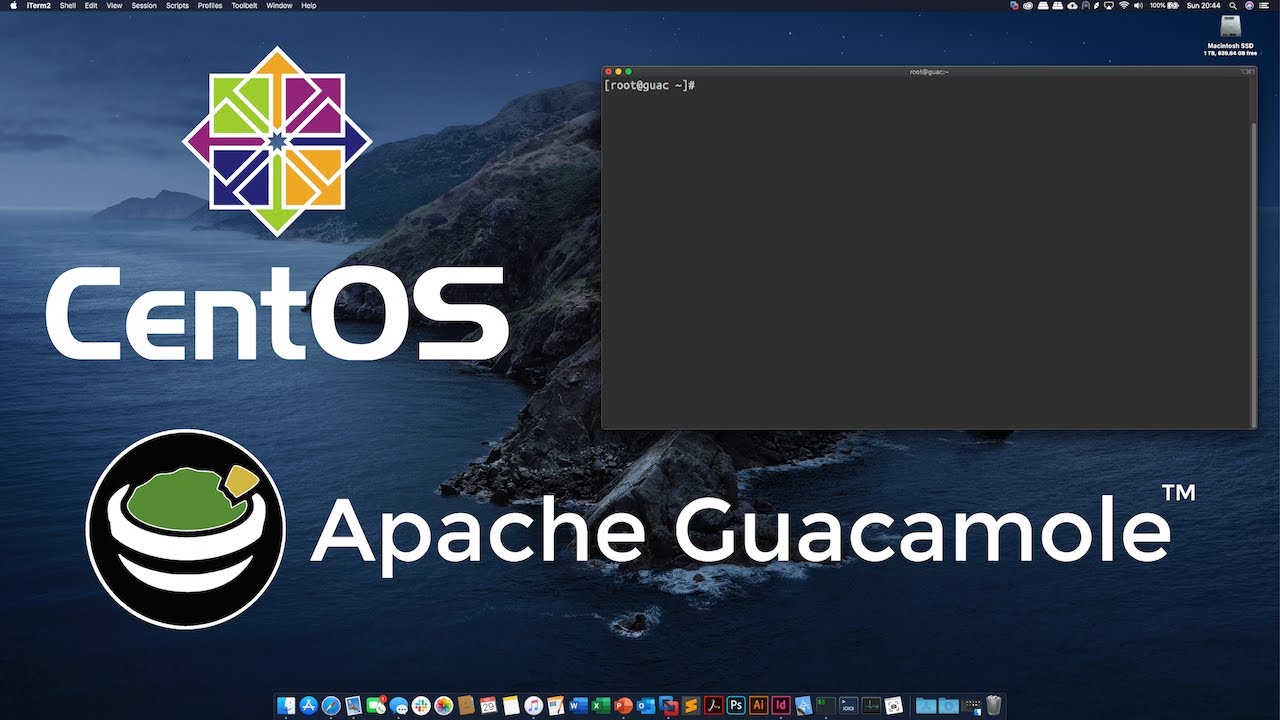This screenshot has height=720, width=1280.
Task: Open the Scripts menu
Action: (x=177, y=5)
